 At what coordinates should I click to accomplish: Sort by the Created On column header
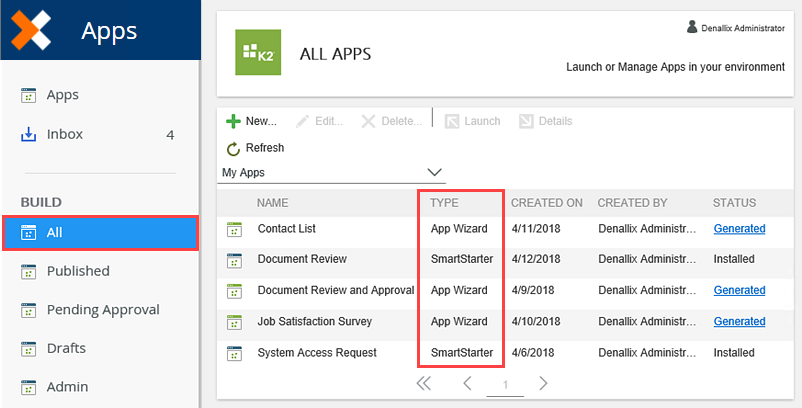[546, 203]
